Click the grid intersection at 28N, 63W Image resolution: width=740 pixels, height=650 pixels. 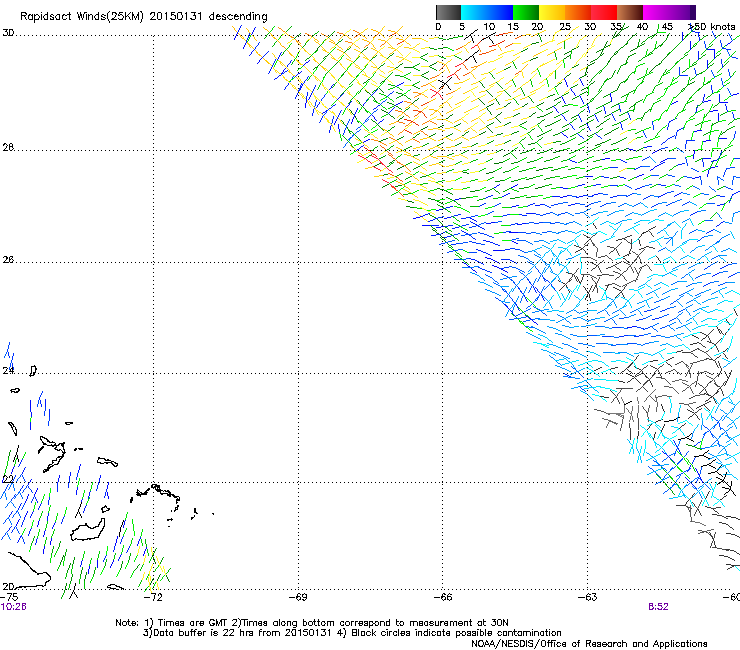pyautogui.click(x=588, y=151)
